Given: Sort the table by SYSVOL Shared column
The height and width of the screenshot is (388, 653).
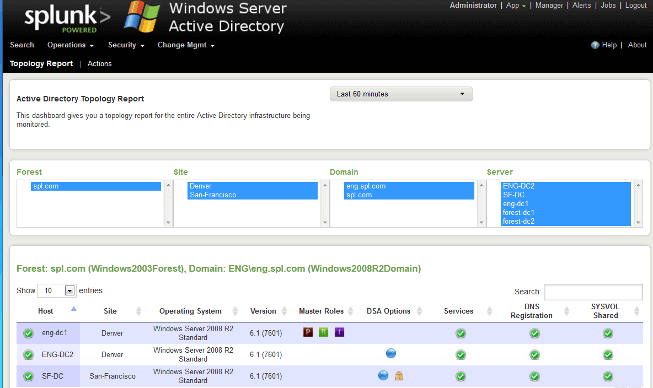Looking at the screenshot, I should click(606, 311).
